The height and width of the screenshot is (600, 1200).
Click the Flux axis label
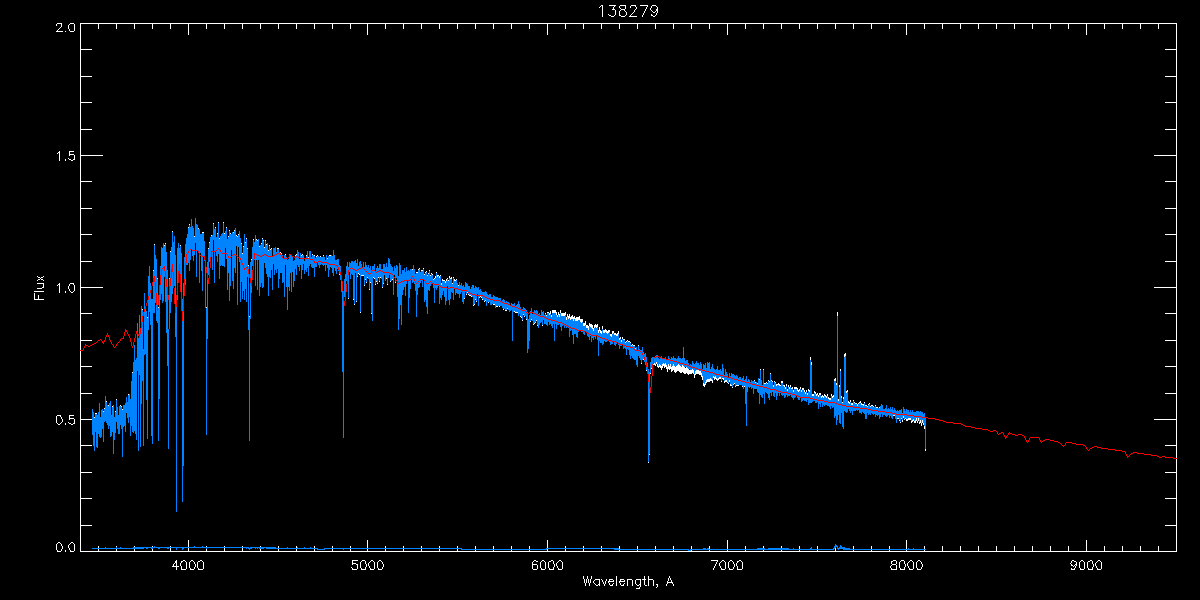[x=40, y=287]
